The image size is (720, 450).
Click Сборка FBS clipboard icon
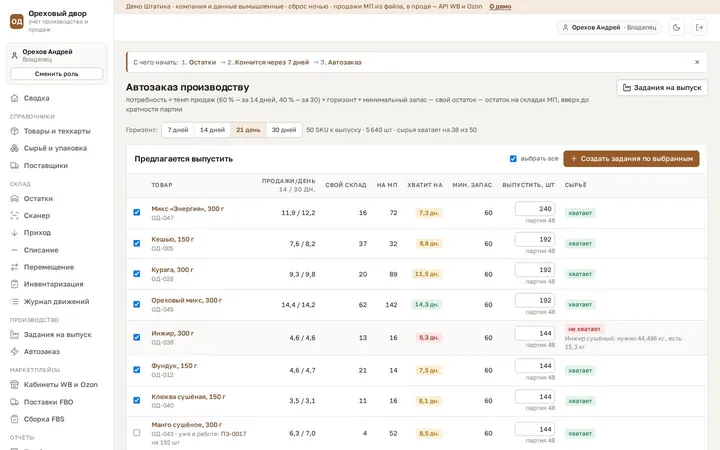pos(15,419)
